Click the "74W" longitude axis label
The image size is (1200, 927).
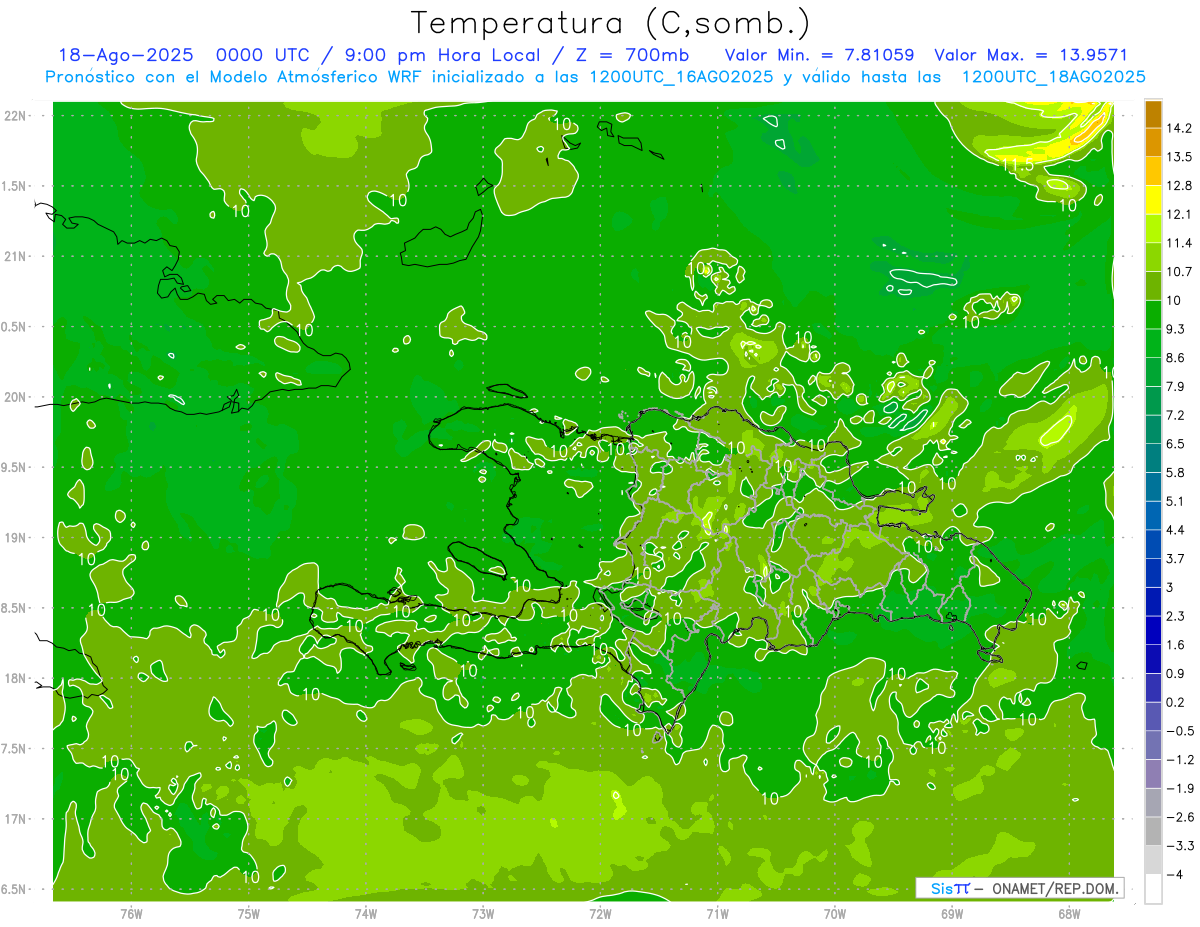(366, 913)
